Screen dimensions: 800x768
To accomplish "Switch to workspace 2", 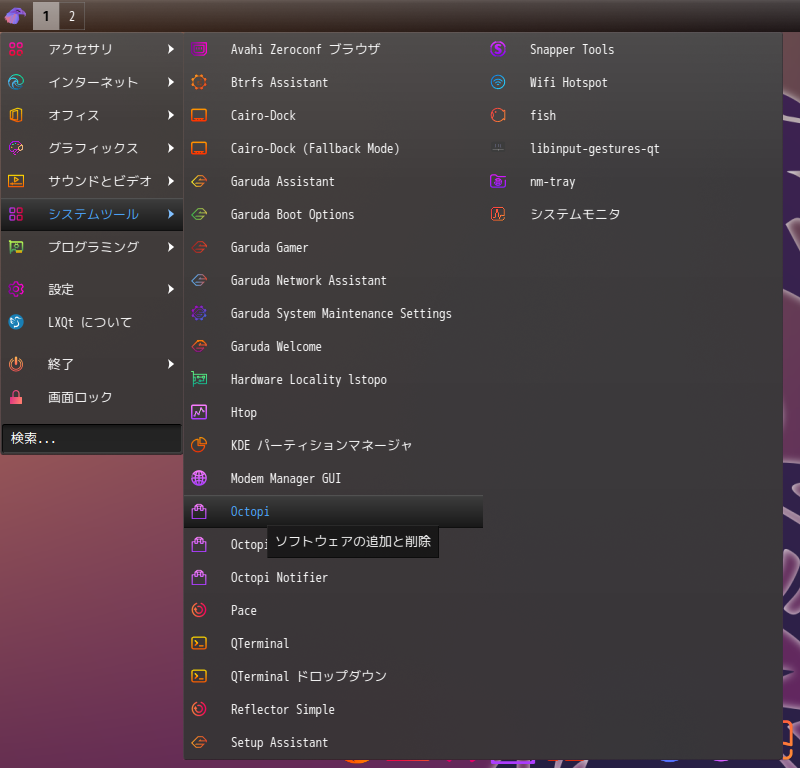I will pos(72,16).
